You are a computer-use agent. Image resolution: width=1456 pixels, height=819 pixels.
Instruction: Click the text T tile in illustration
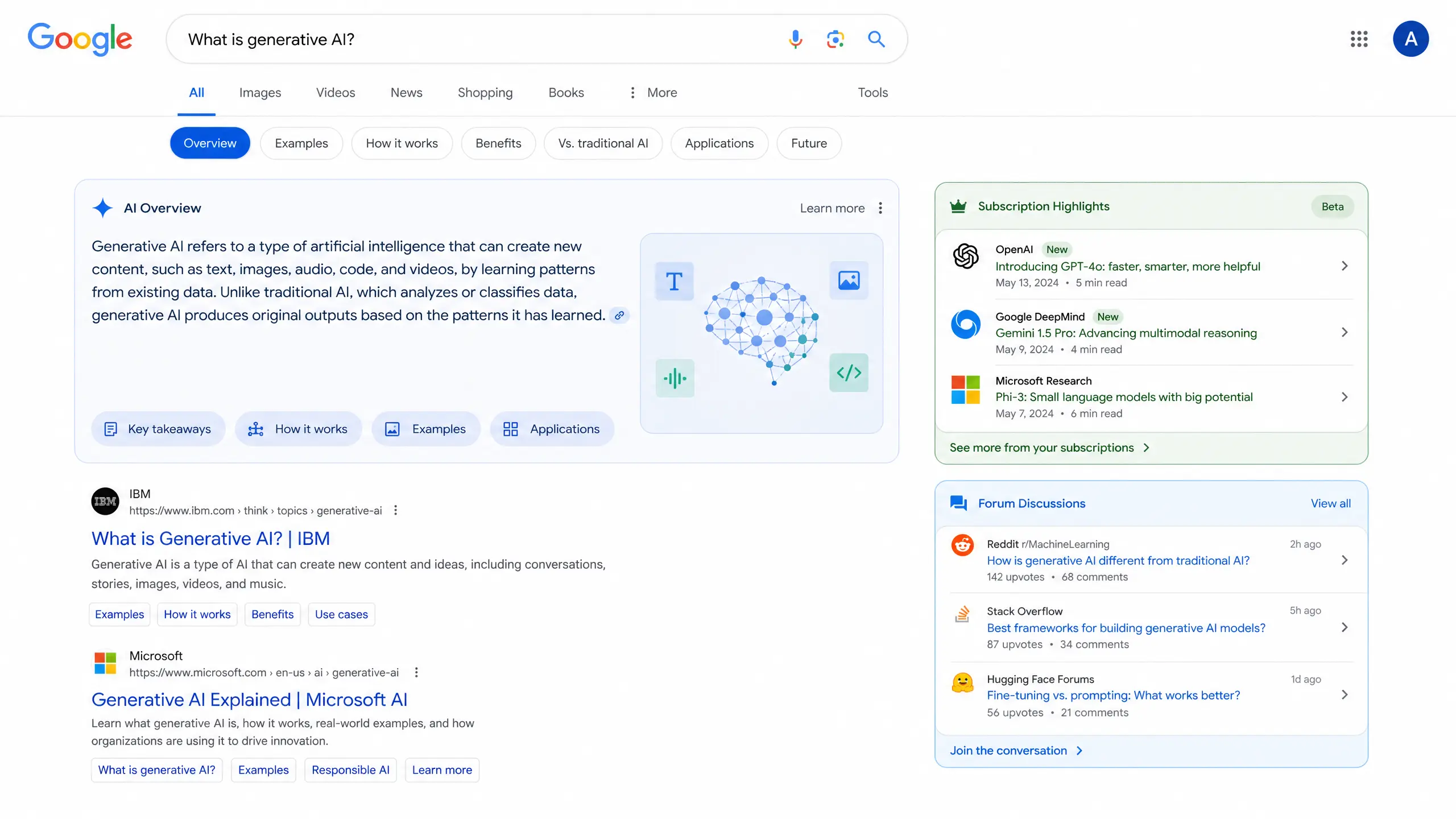tap(675, 281)
